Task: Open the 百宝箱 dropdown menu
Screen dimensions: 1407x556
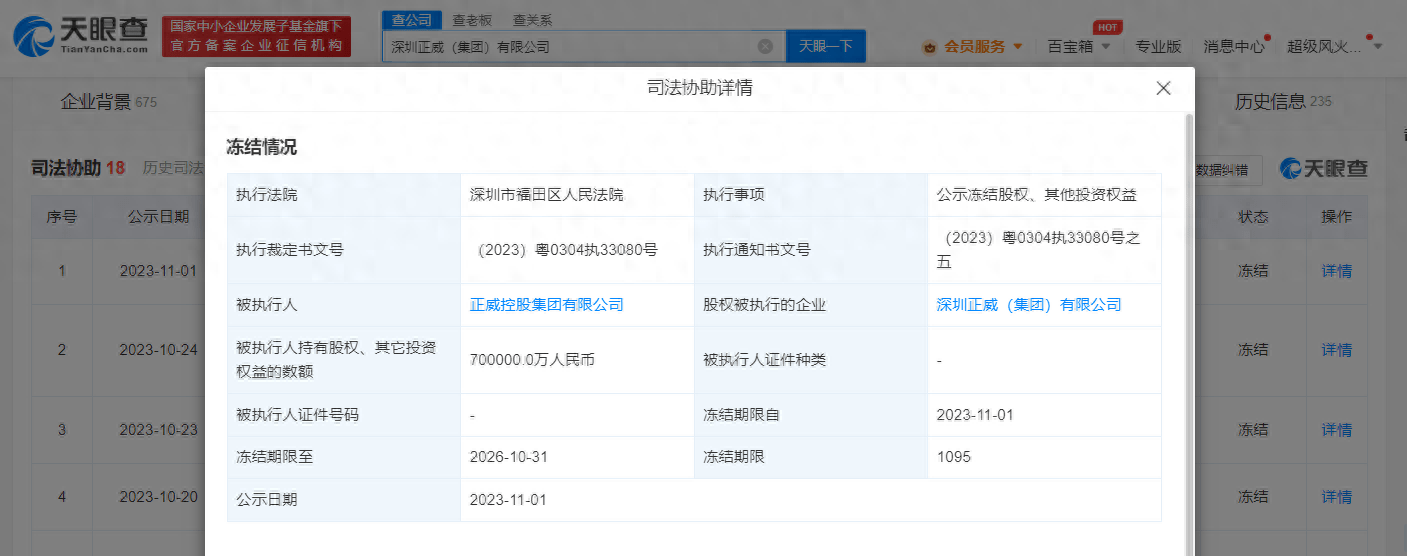Action: 1078,46
